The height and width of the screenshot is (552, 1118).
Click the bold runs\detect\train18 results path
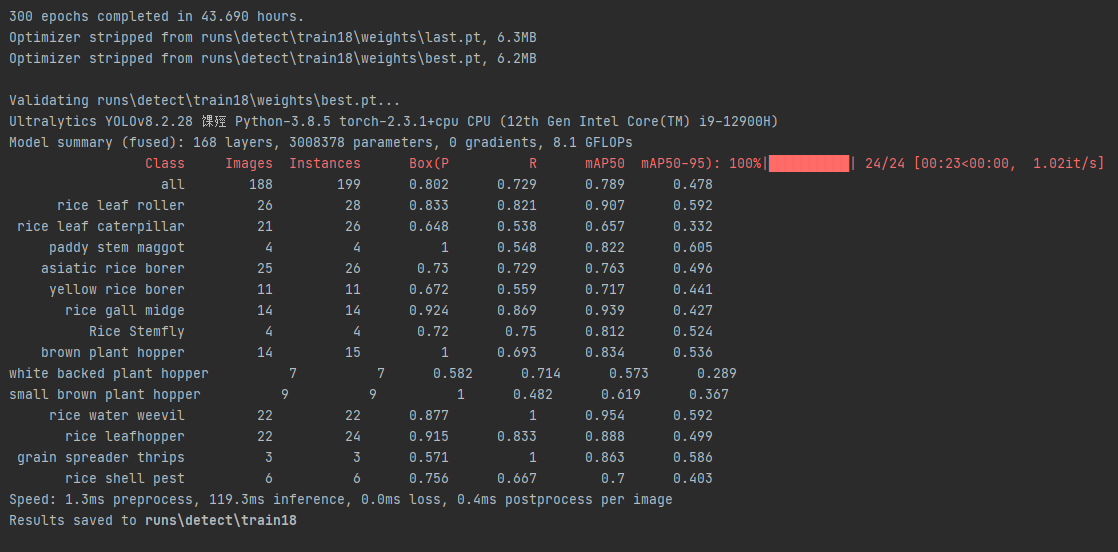point(221,521)
